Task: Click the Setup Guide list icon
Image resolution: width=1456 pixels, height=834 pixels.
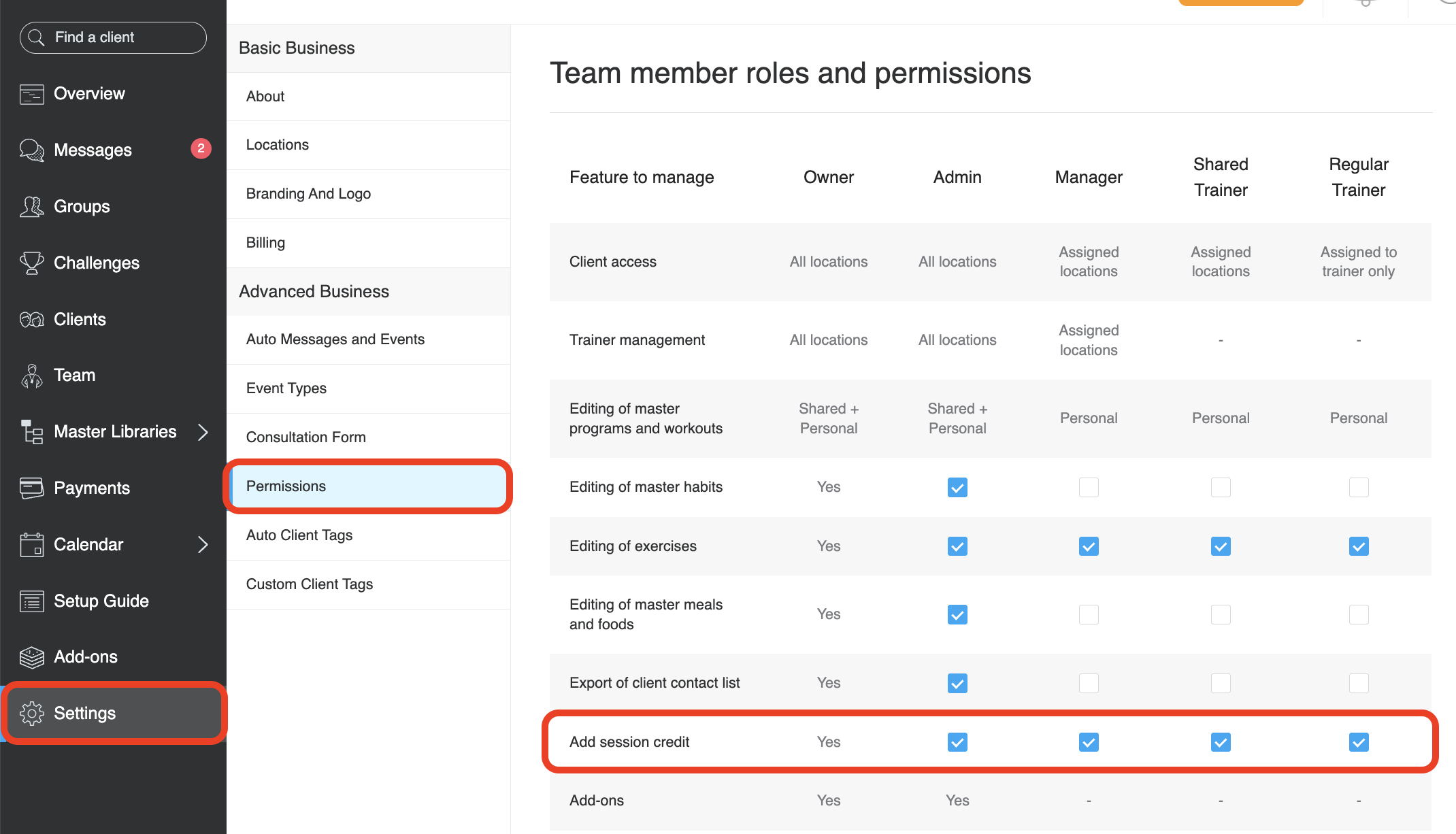Action: tap(31, 601)
